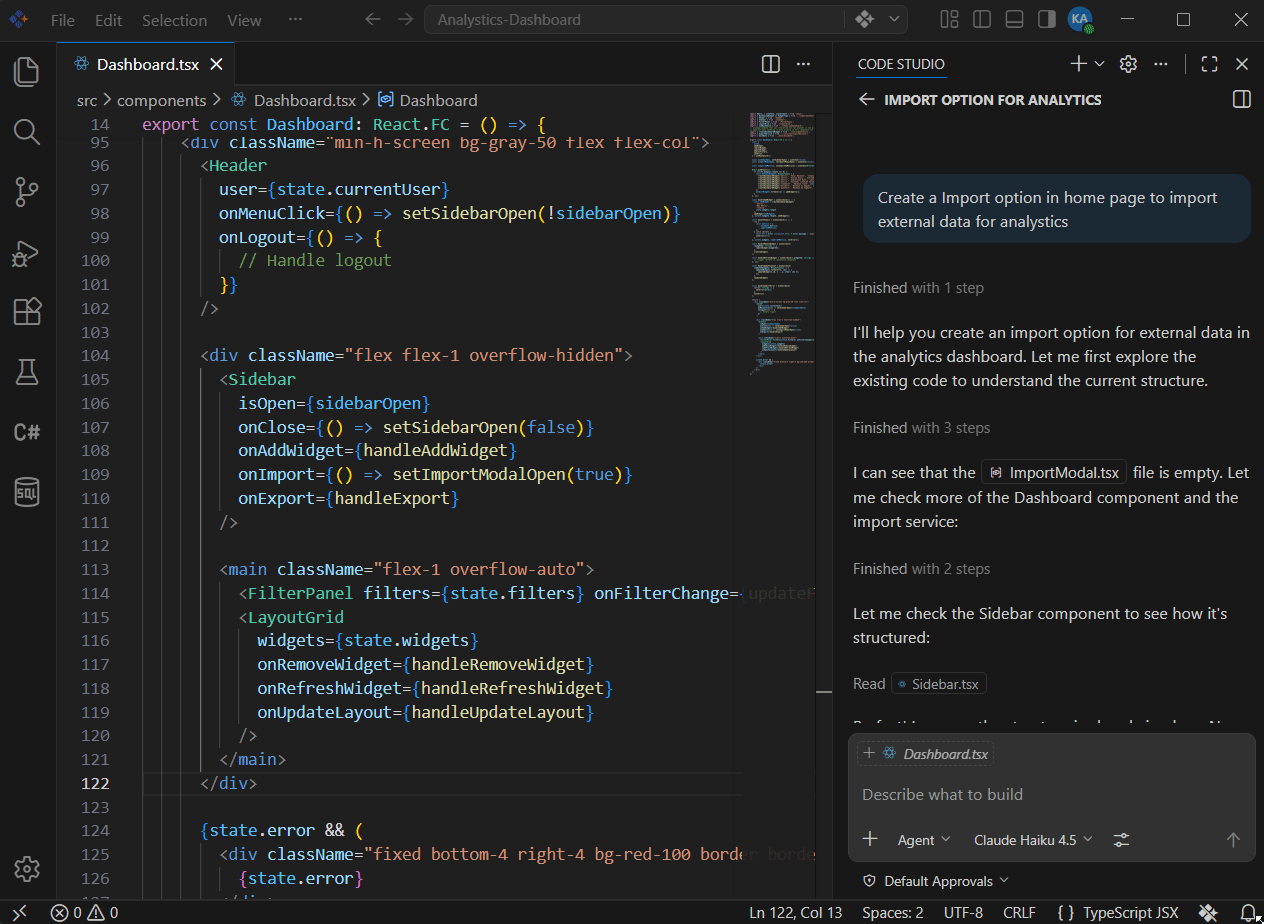Viewport: 1264px width, 924px height.
Task: Toggle the secondary side bar layout button
Action: click(1047, 19)
